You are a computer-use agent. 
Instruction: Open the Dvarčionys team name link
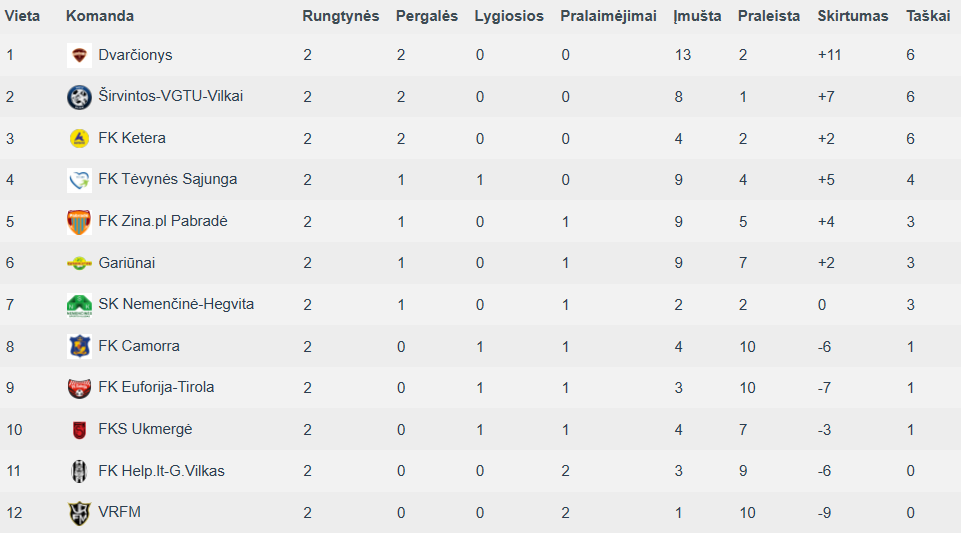[135, 55]
